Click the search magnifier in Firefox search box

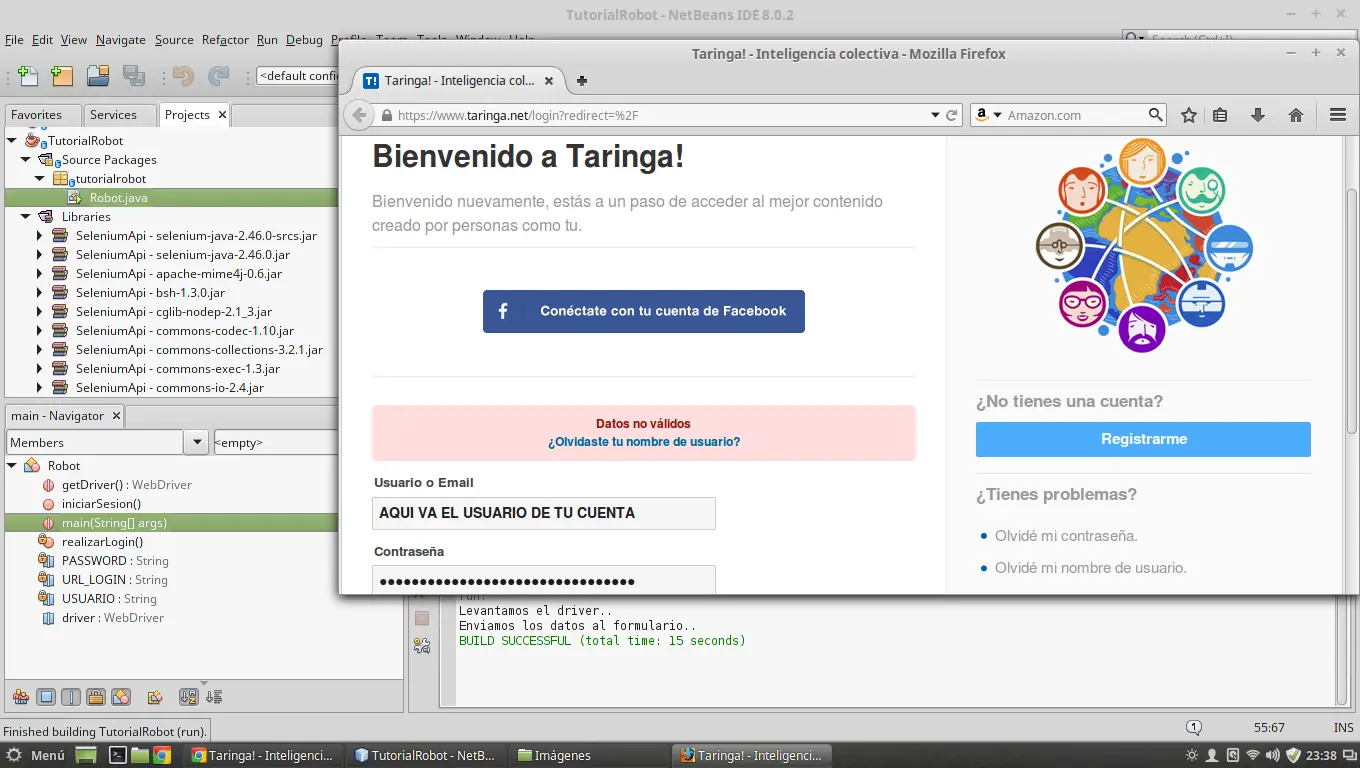(x=1155, y=115)
